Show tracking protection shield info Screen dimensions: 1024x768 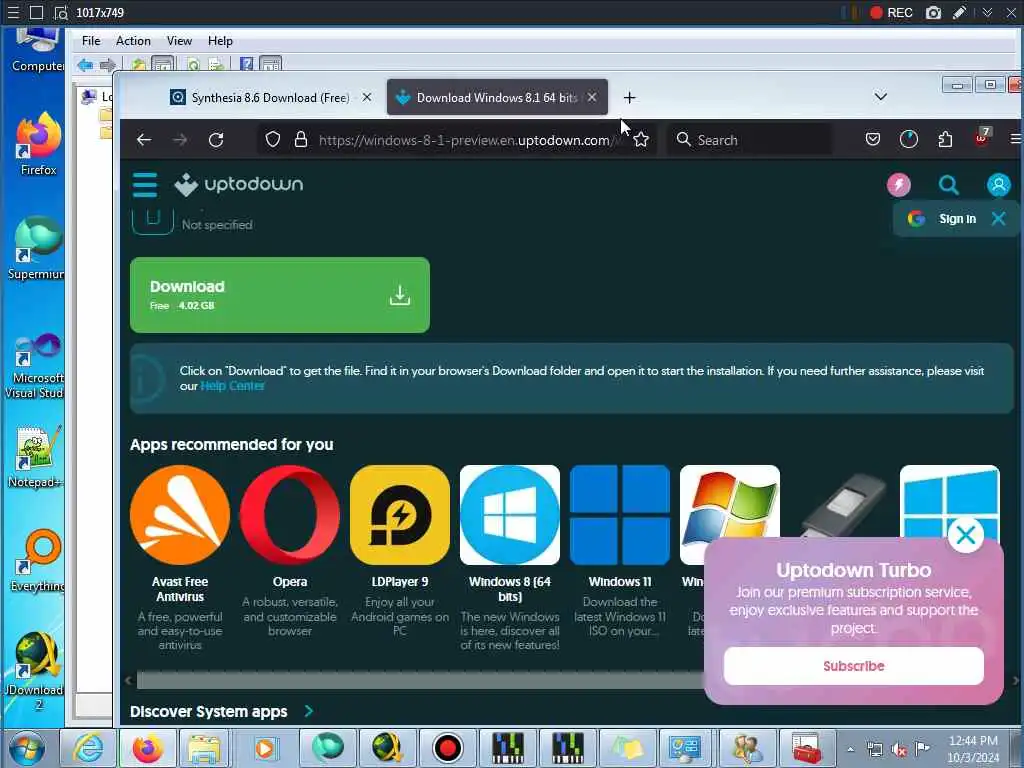point(273,139)
